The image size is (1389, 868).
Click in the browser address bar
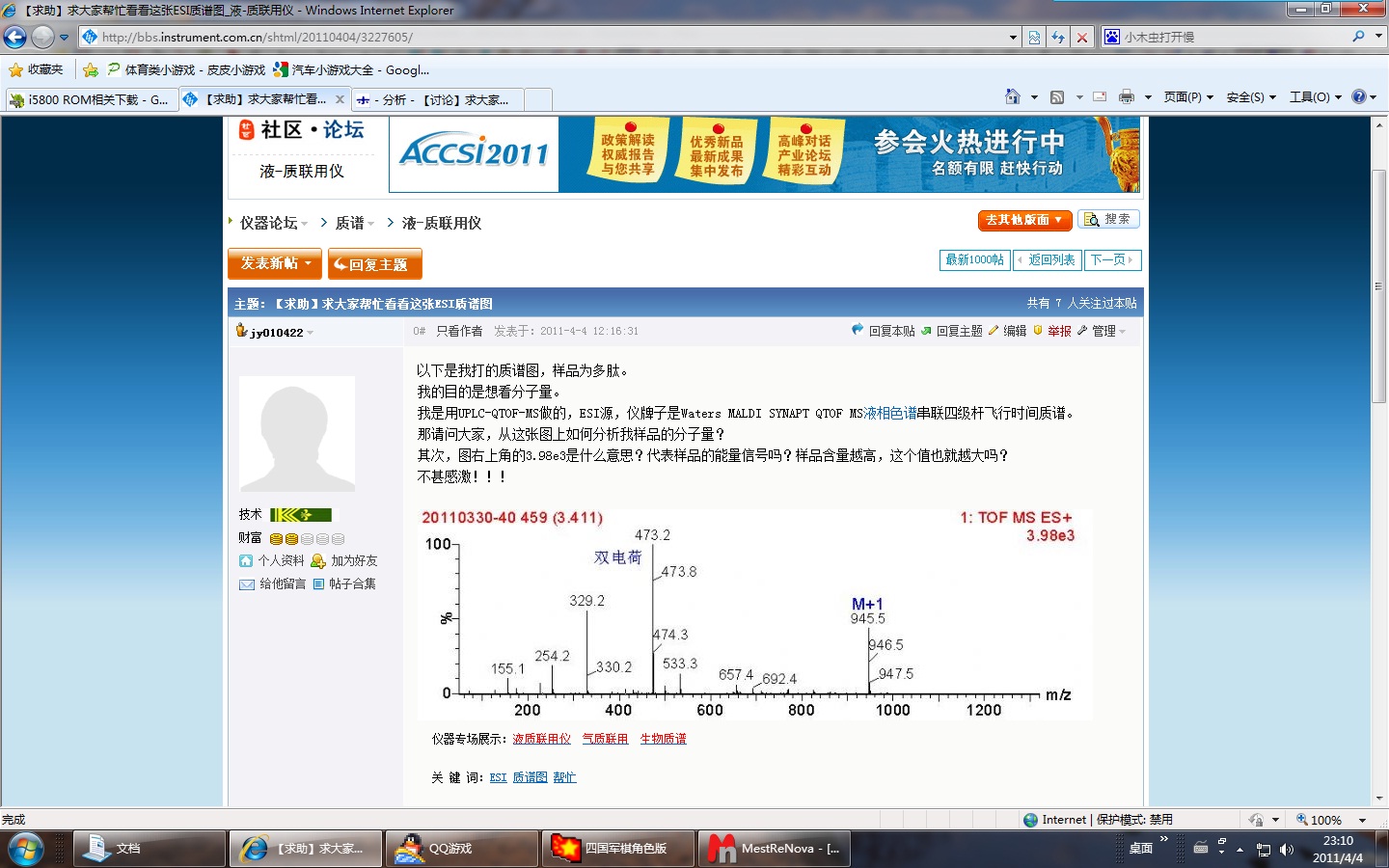[551, 37]
